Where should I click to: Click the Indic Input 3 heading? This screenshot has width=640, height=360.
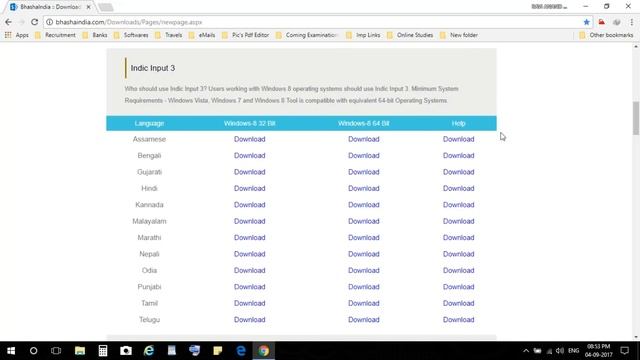(153, 68)
